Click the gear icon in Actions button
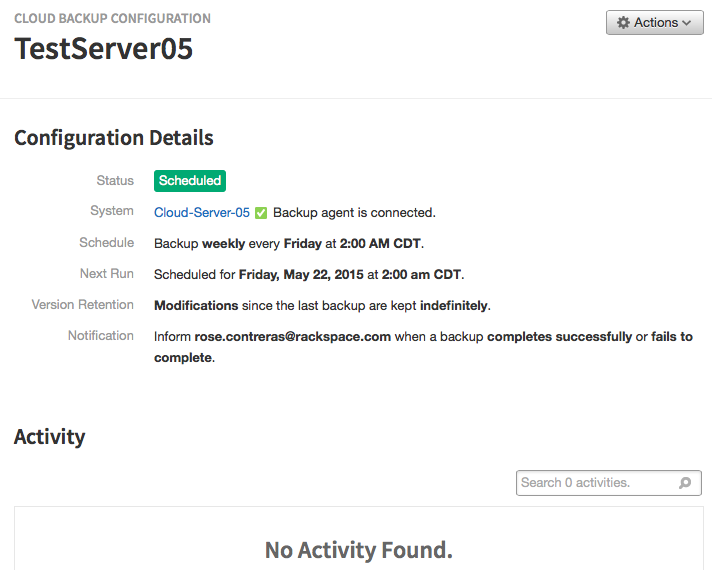This screenshot has width=712, height=570. coord(623,22)
